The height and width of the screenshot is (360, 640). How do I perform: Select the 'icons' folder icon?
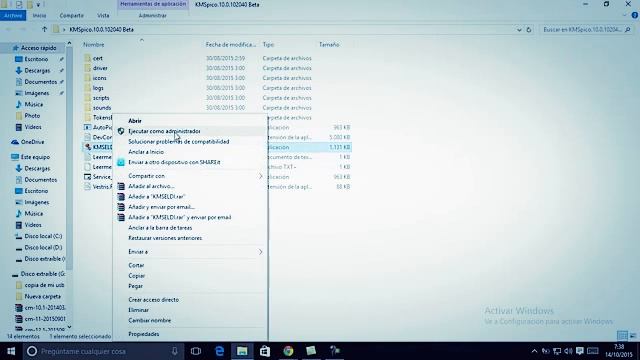[87, 78]
